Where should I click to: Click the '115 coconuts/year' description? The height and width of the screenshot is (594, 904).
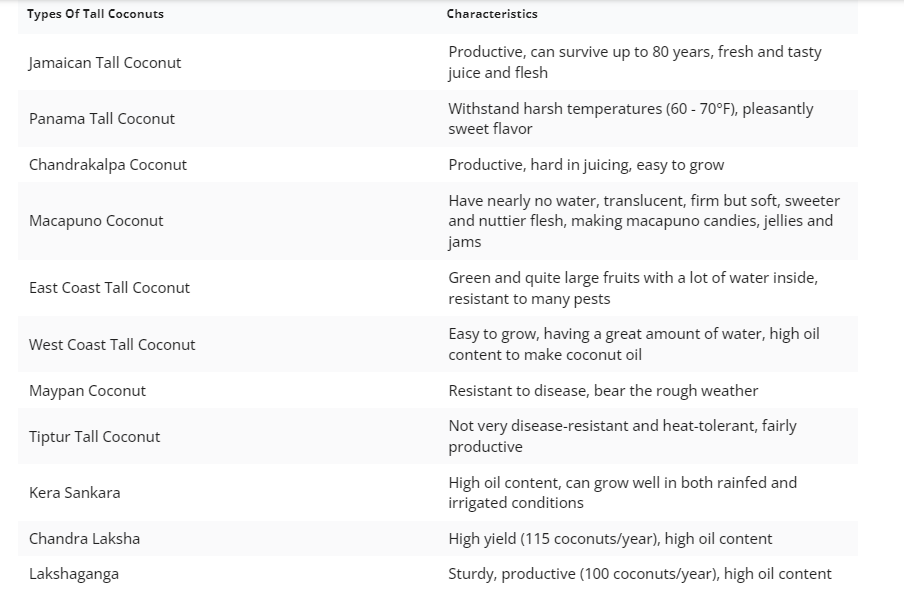tap(610, 539)
